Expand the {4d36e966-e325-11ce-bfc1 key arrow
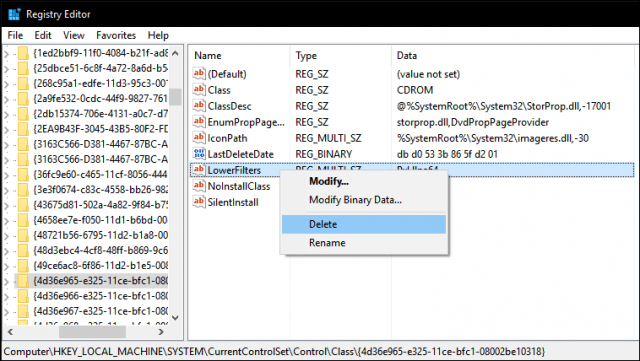The image size is (640, 361). click(x=7, y=296)
